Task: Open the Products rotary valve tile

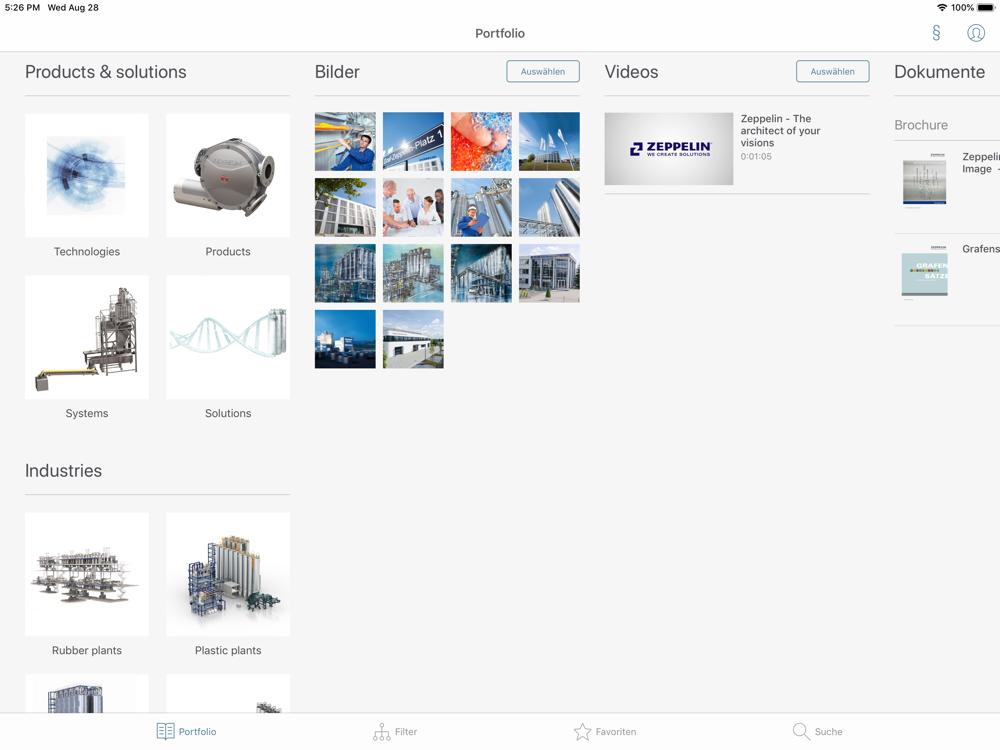Action: point(228,175)
